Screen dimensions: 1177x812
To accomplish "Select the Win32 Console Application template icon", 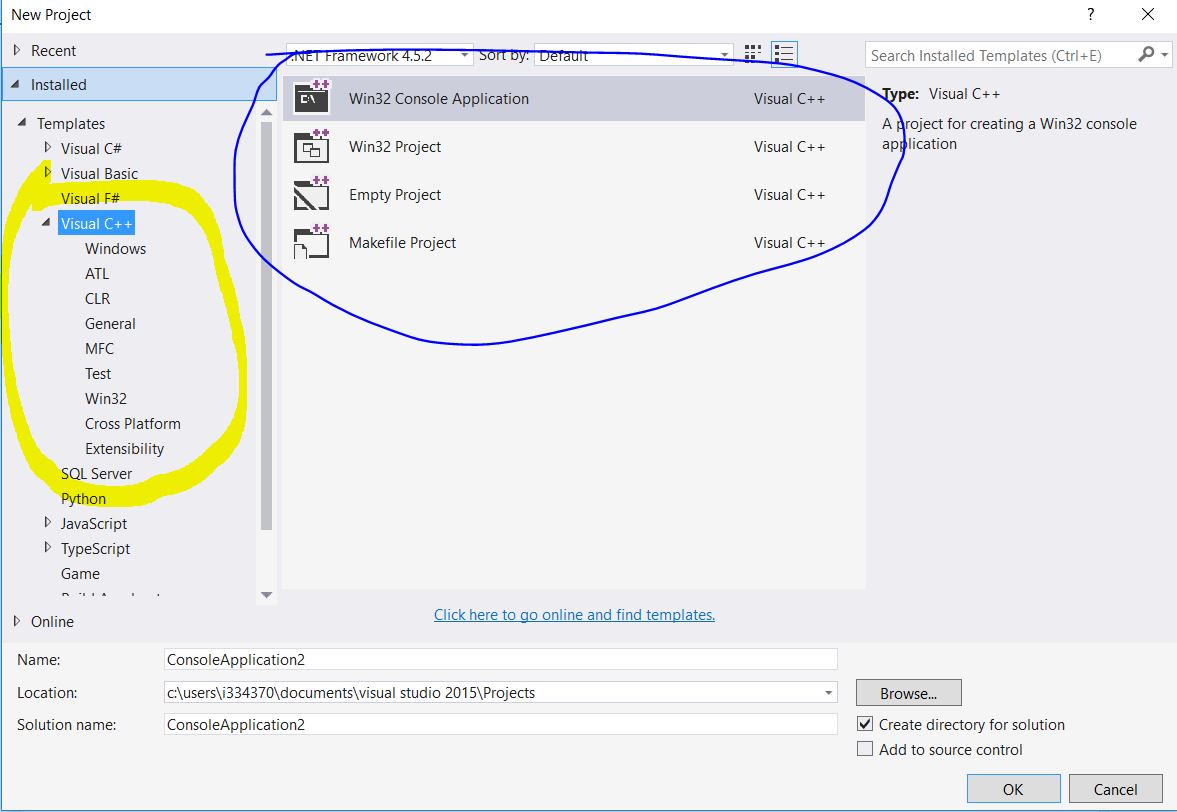I will coord(311,98).
